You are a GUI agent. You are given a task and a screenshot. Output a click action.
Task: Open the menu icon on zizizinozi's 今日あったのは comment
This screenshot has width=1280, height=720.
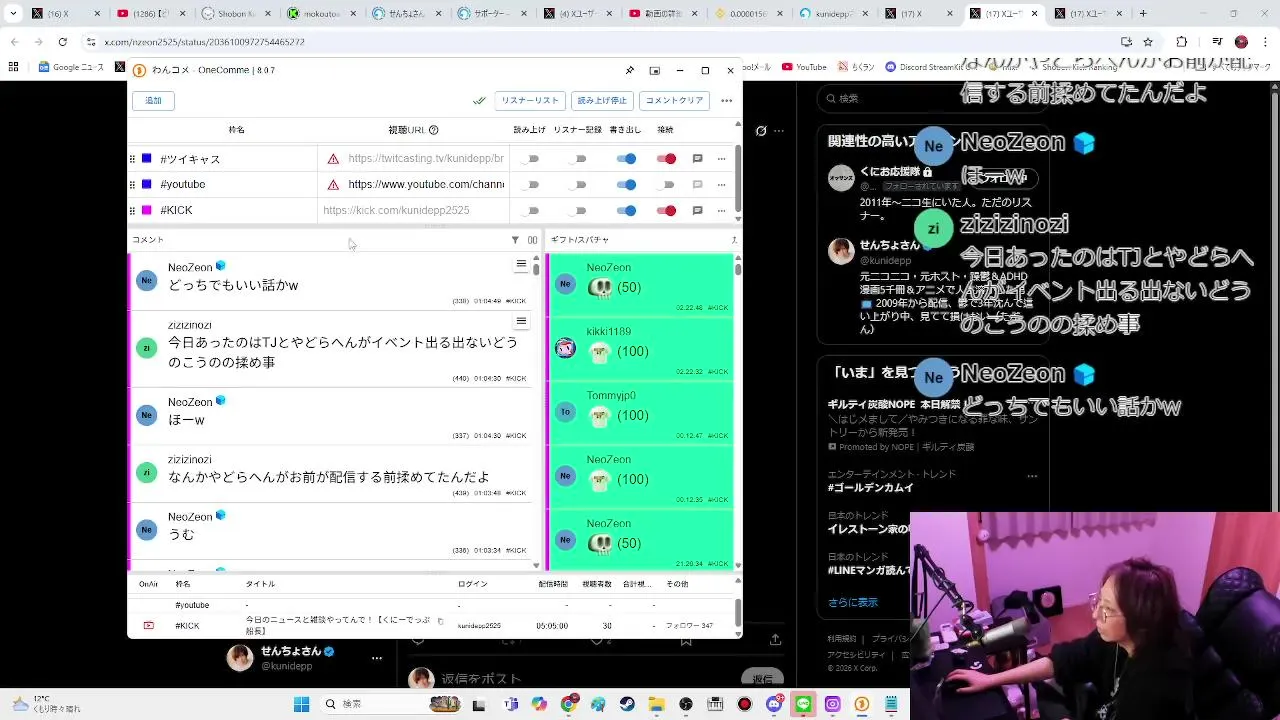[x=521, y=321]
